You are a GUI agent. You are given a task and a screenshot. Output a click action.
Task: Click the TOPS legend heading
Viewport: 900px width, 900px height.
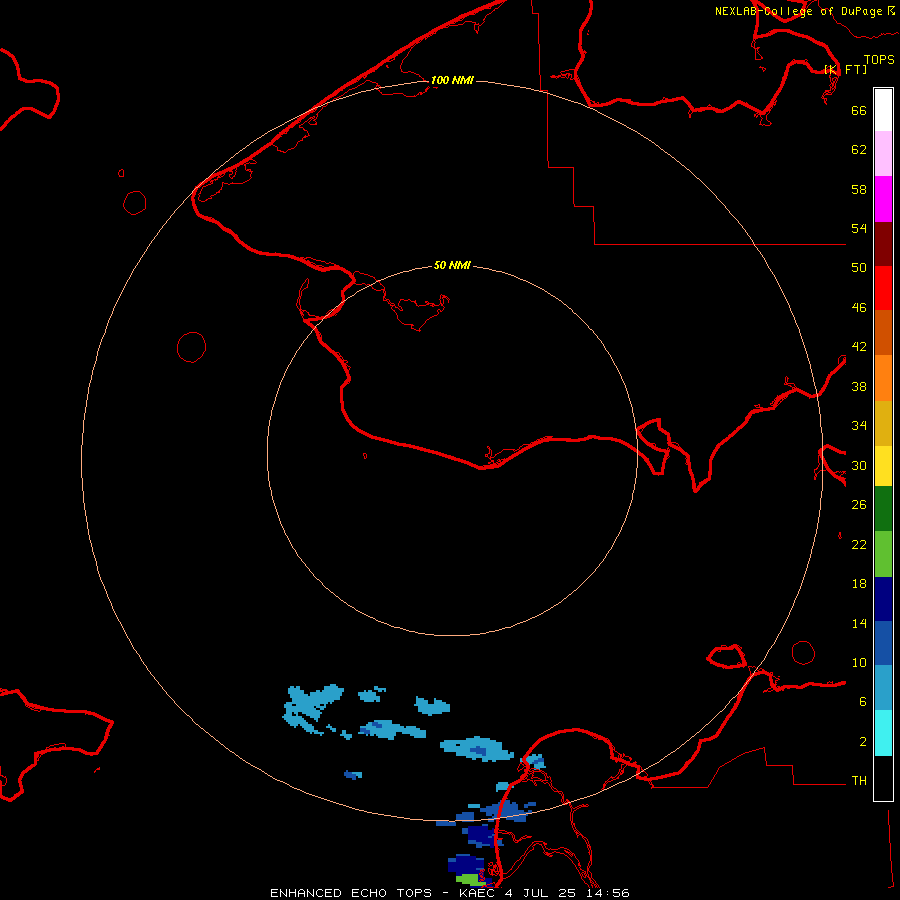click(879, 59)
